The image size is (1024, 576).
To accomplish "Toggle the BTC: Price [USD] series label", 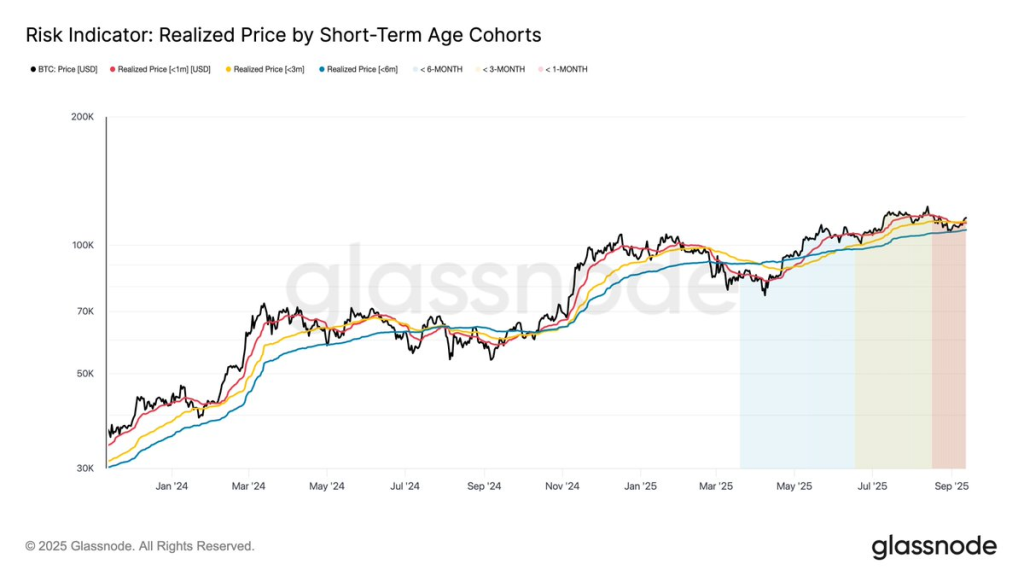I will coord(67,69).
